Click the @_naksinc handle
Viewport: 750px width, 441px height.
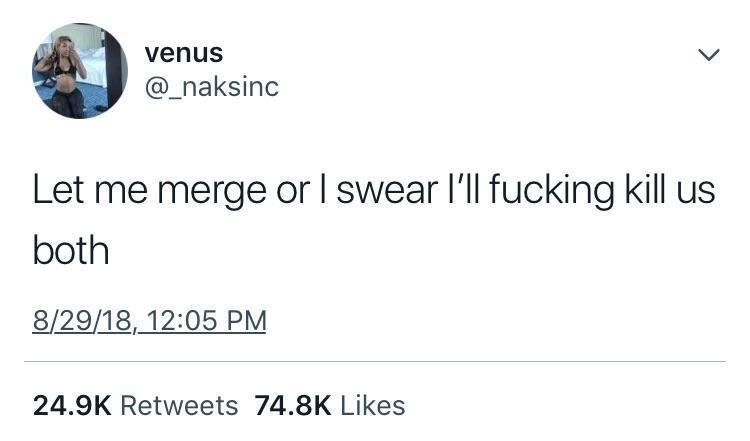click(x=211, y=88)
